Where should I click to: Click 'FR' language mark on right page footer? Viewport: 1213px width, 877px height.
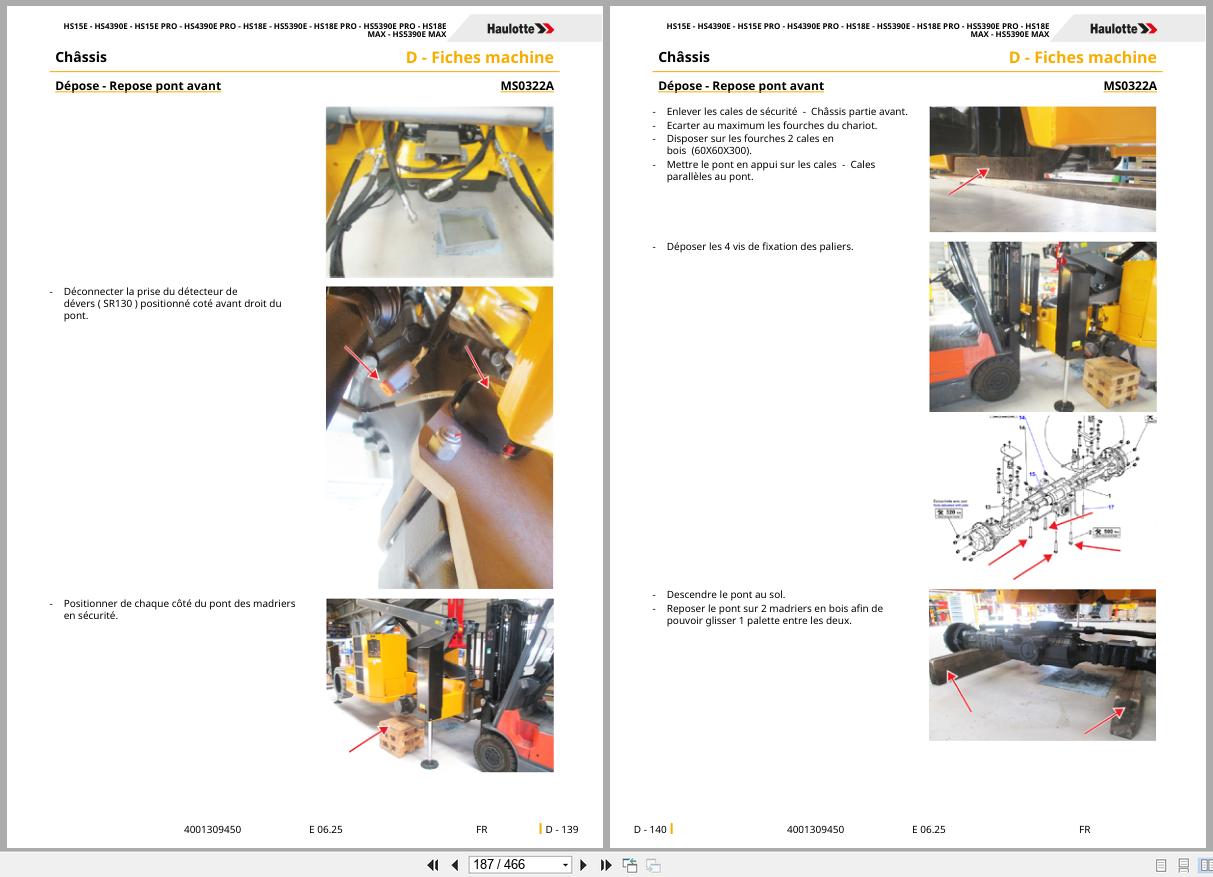1085,829
